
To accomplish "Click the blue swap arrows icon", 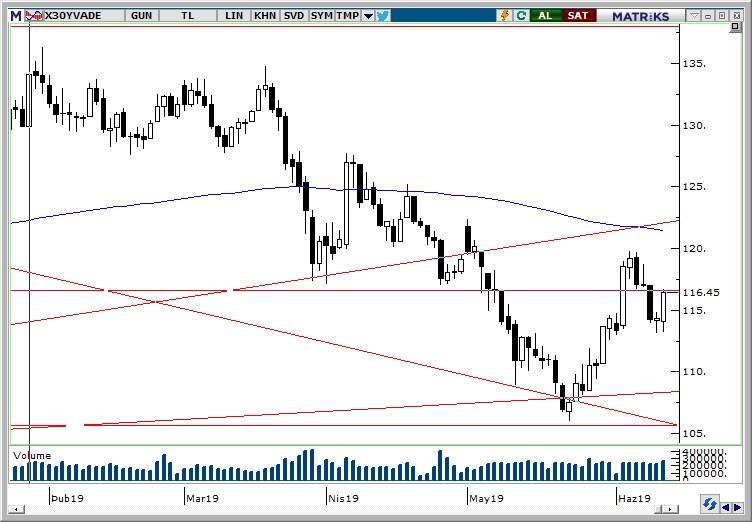I will (710, 505).
